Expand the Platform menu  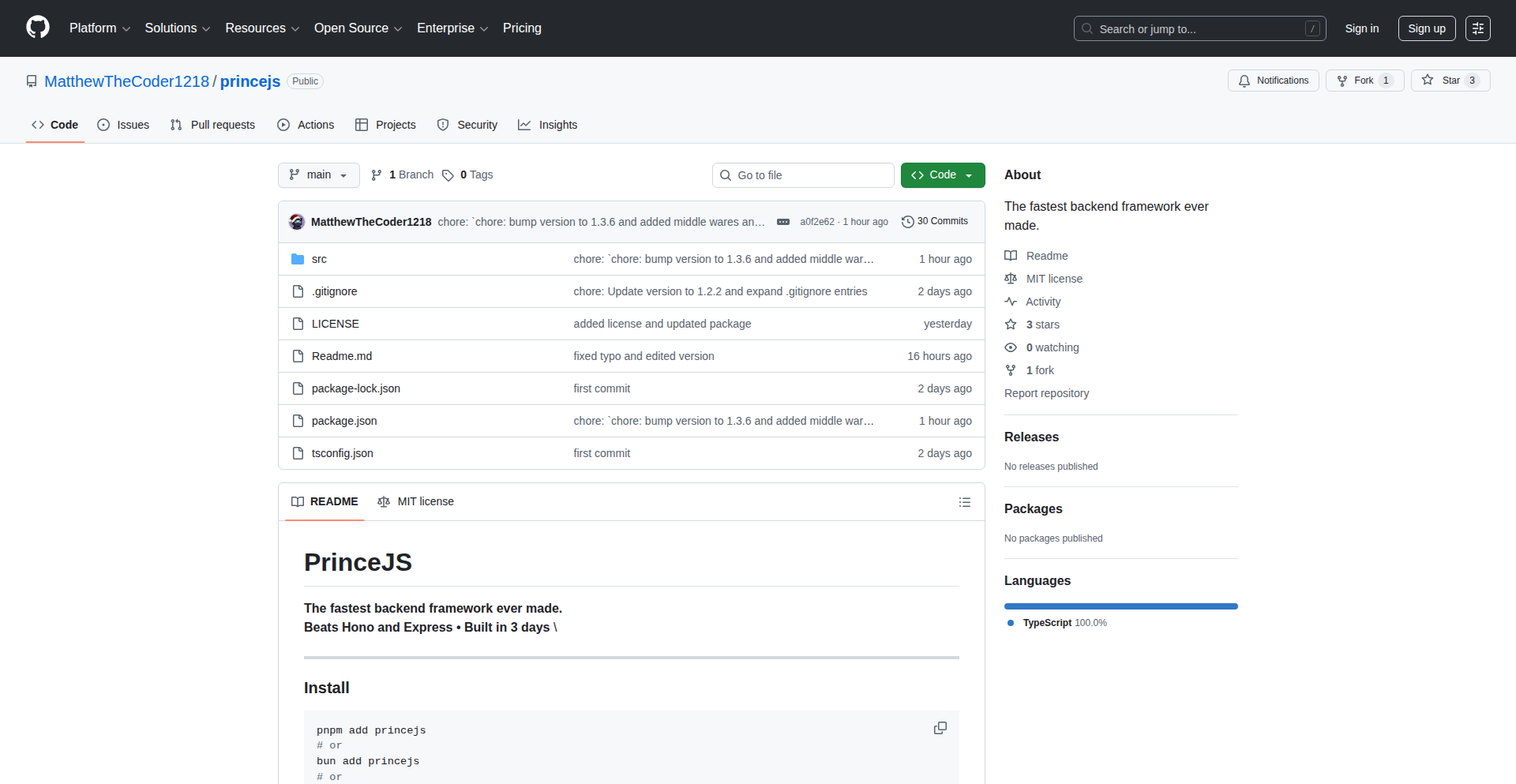(x=99, y=28)
